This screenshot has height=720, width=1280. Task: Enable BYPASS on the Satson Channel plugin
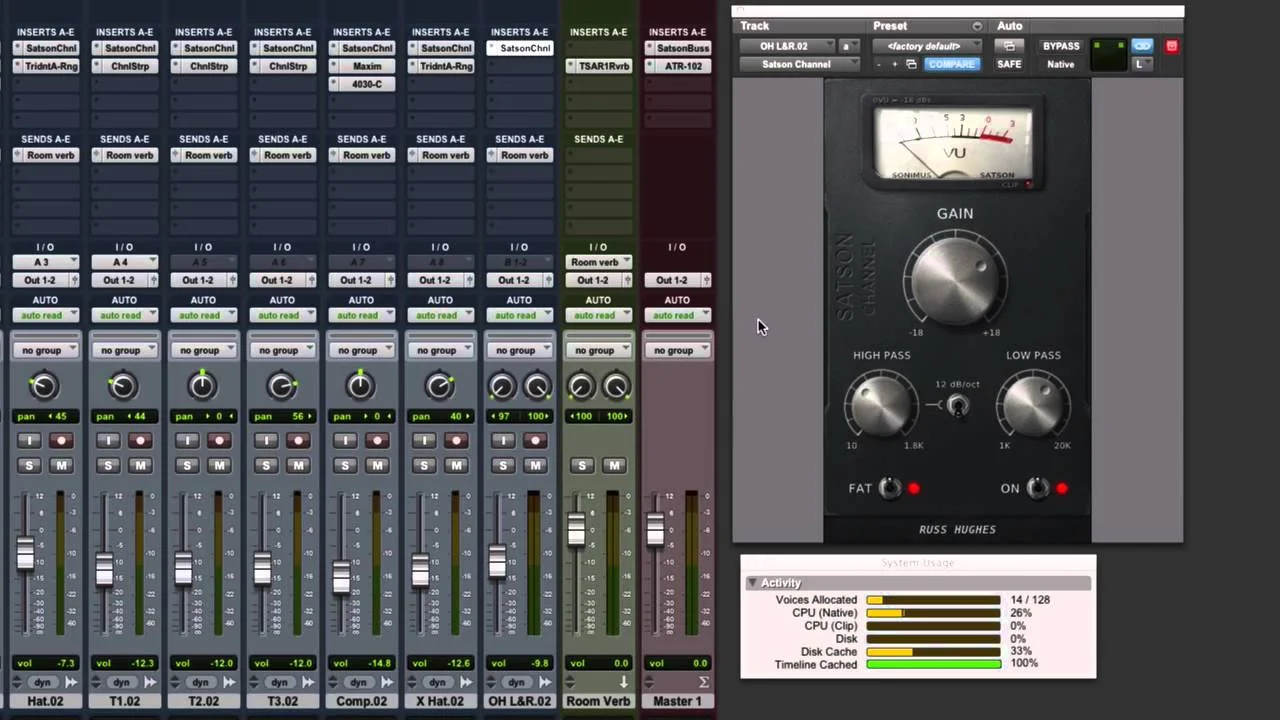1061,46
